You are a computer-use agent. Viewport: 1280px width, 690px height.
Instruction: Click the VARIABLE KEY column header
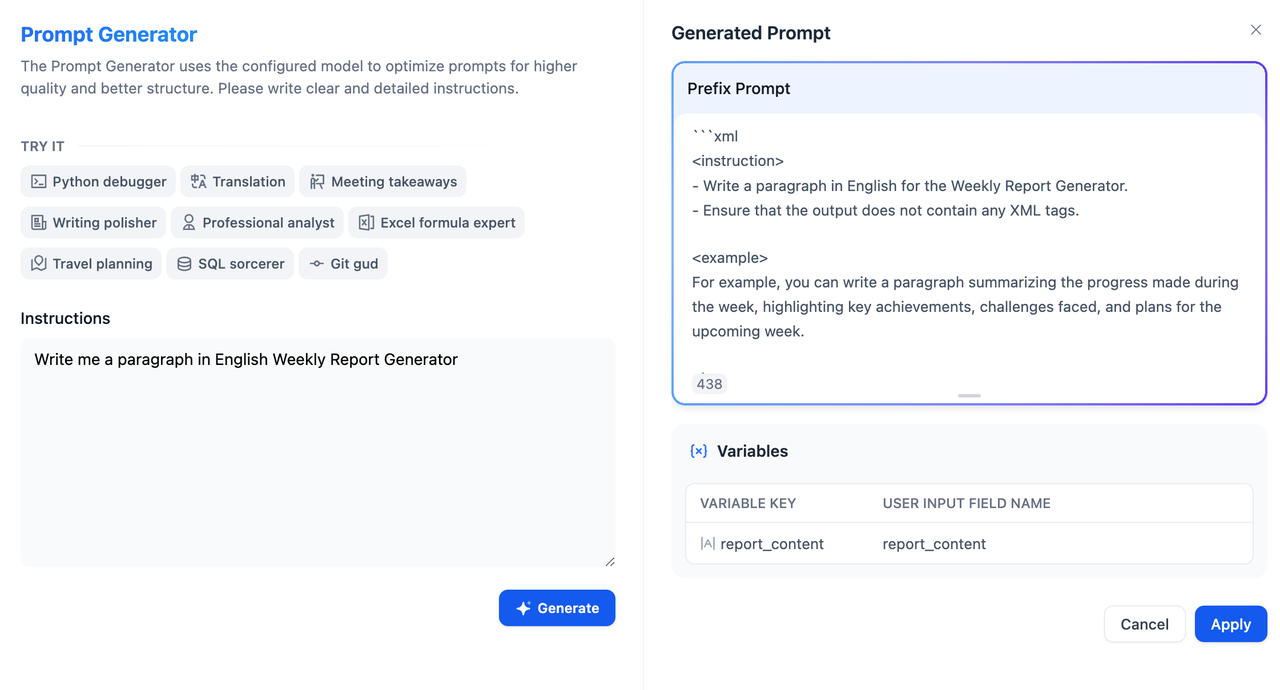(748, 503)
